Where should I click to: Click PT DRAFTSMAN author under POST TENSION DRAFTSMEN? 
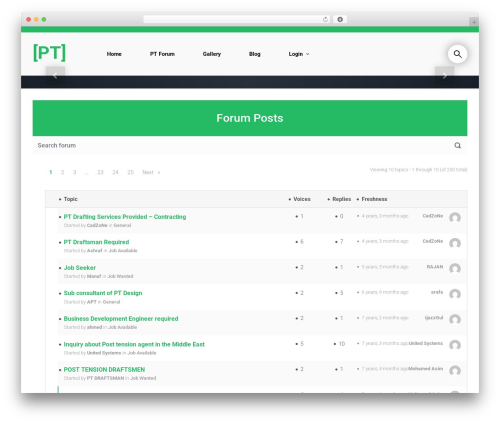pos(105,378)
